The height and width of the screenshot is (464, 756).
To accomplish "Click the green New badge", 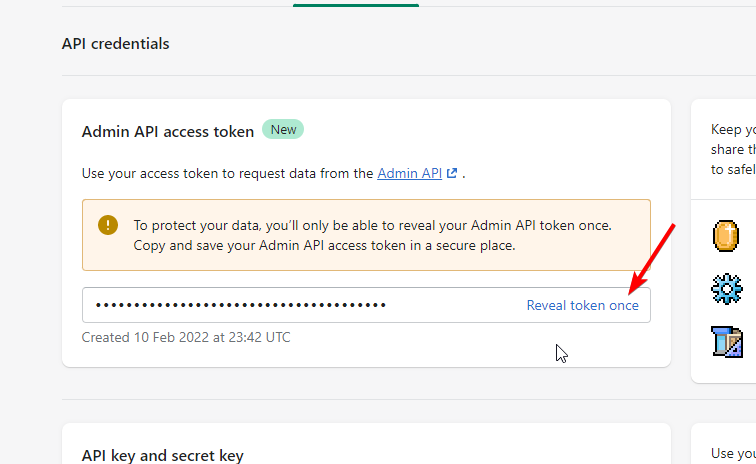I will (283, 130).
